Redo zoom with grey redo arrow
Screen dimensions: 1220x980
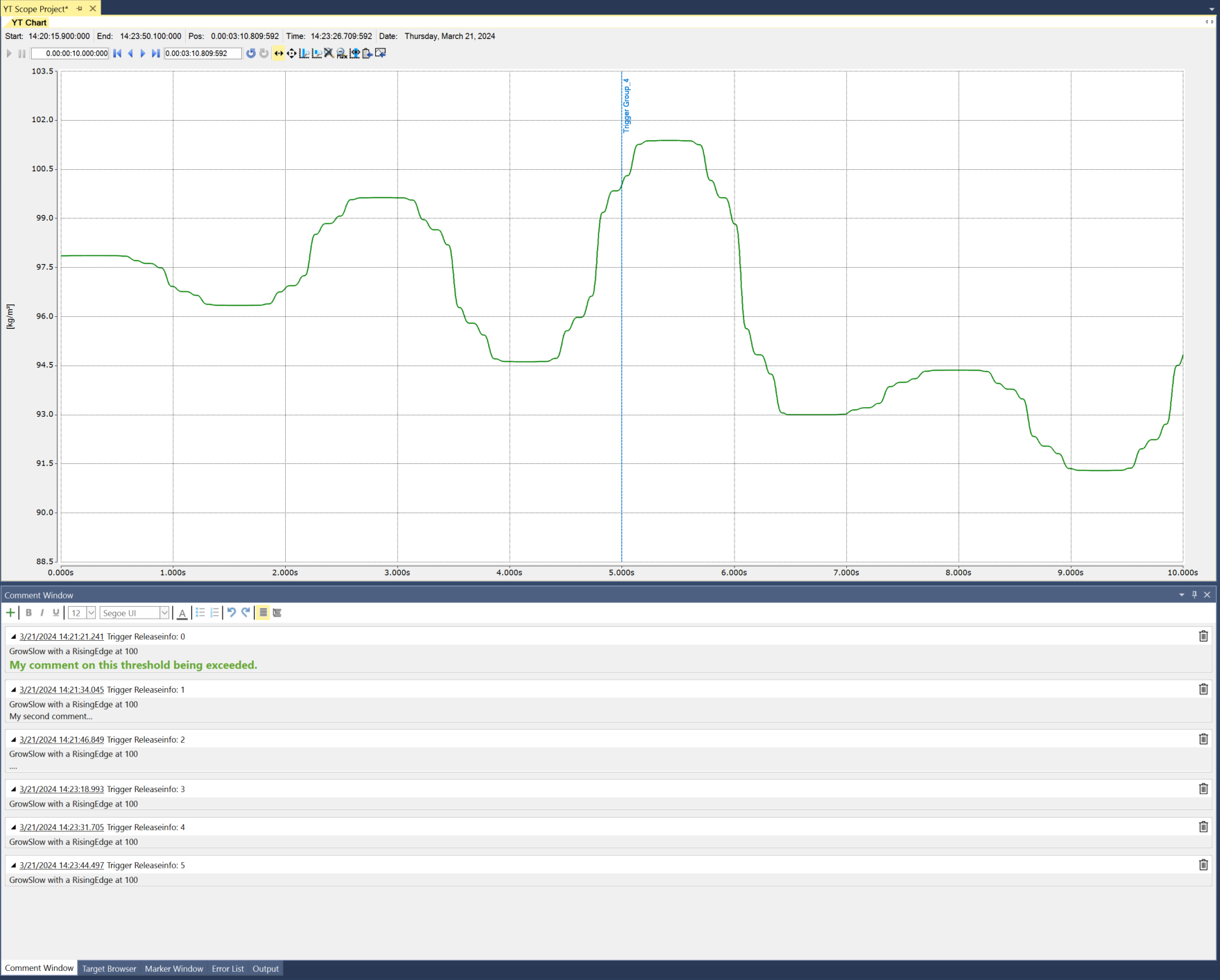(x=264, y=53)
